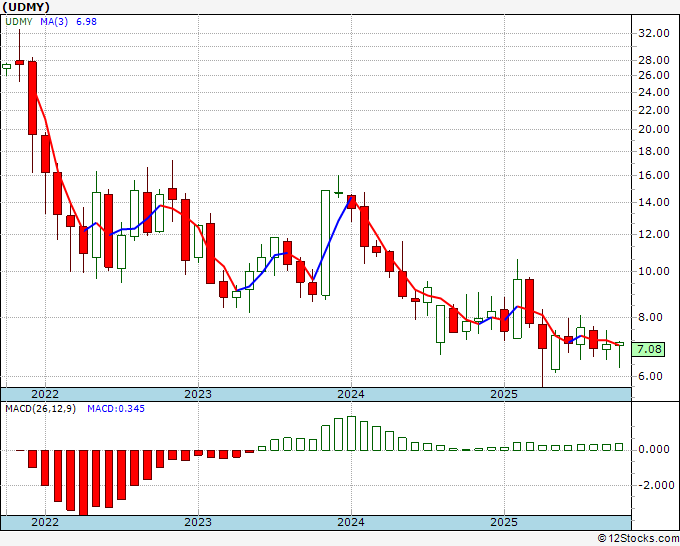This screenshot has width=680, height=546.
Task: Click the 26.00 price axis label
Action: [654, 75]
